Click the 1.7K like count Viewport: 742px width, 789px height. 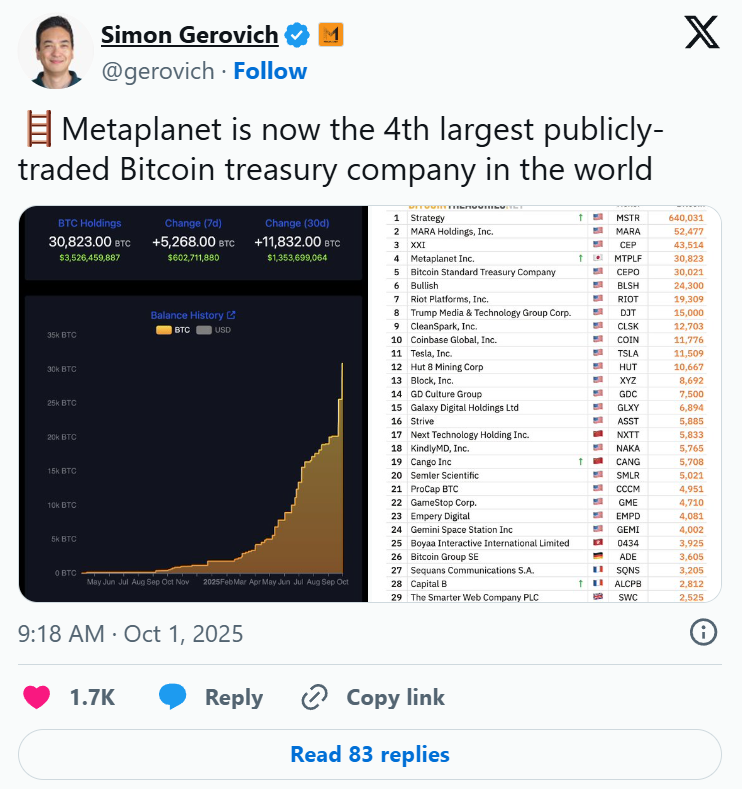pos(90,697)
